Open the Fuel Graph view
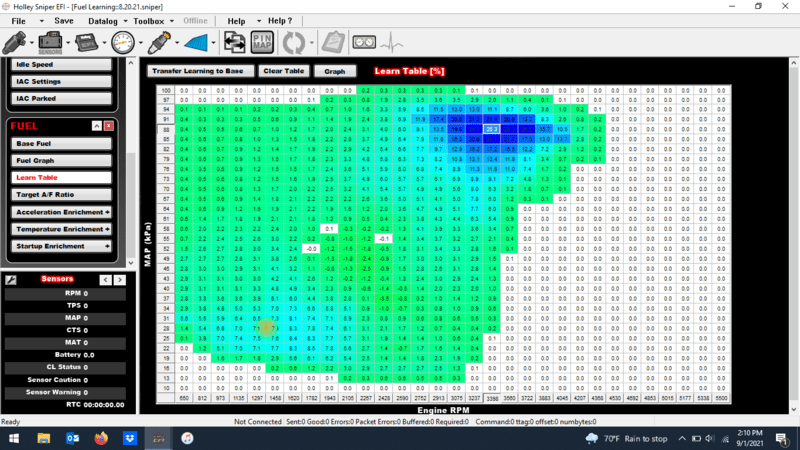The width and height of the screenshot is (800, 450). (61, 160)
